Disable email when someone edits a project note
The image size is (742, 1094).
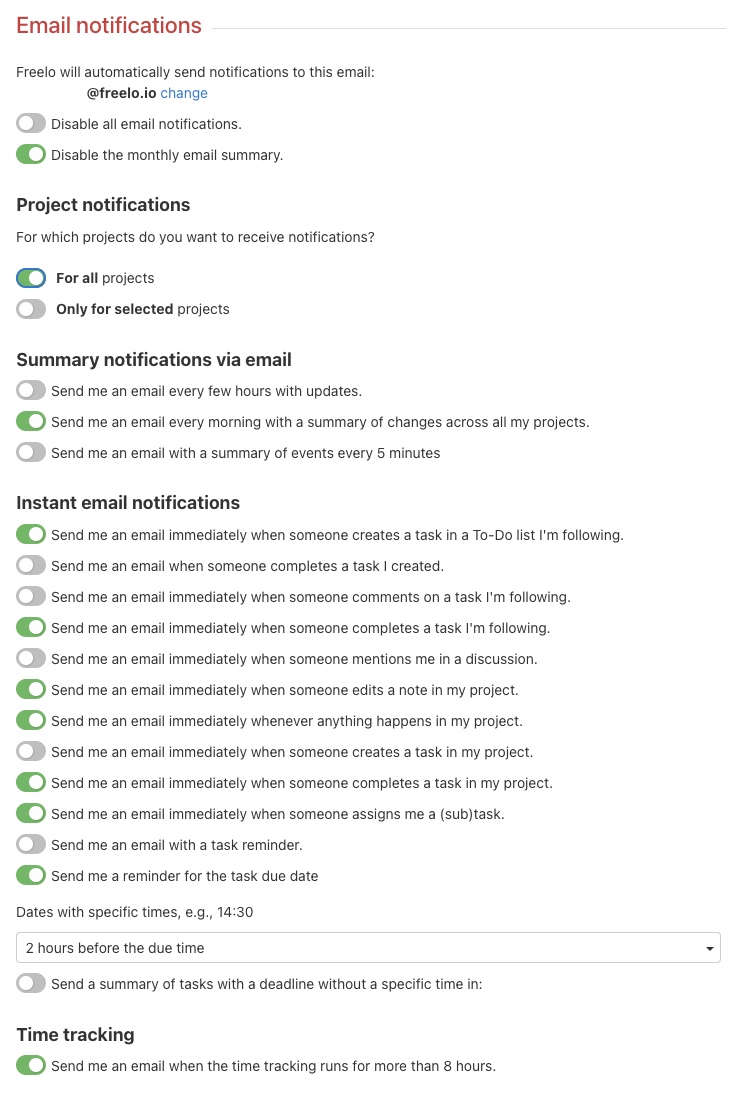pyautogui.click(x=31, y=689)
